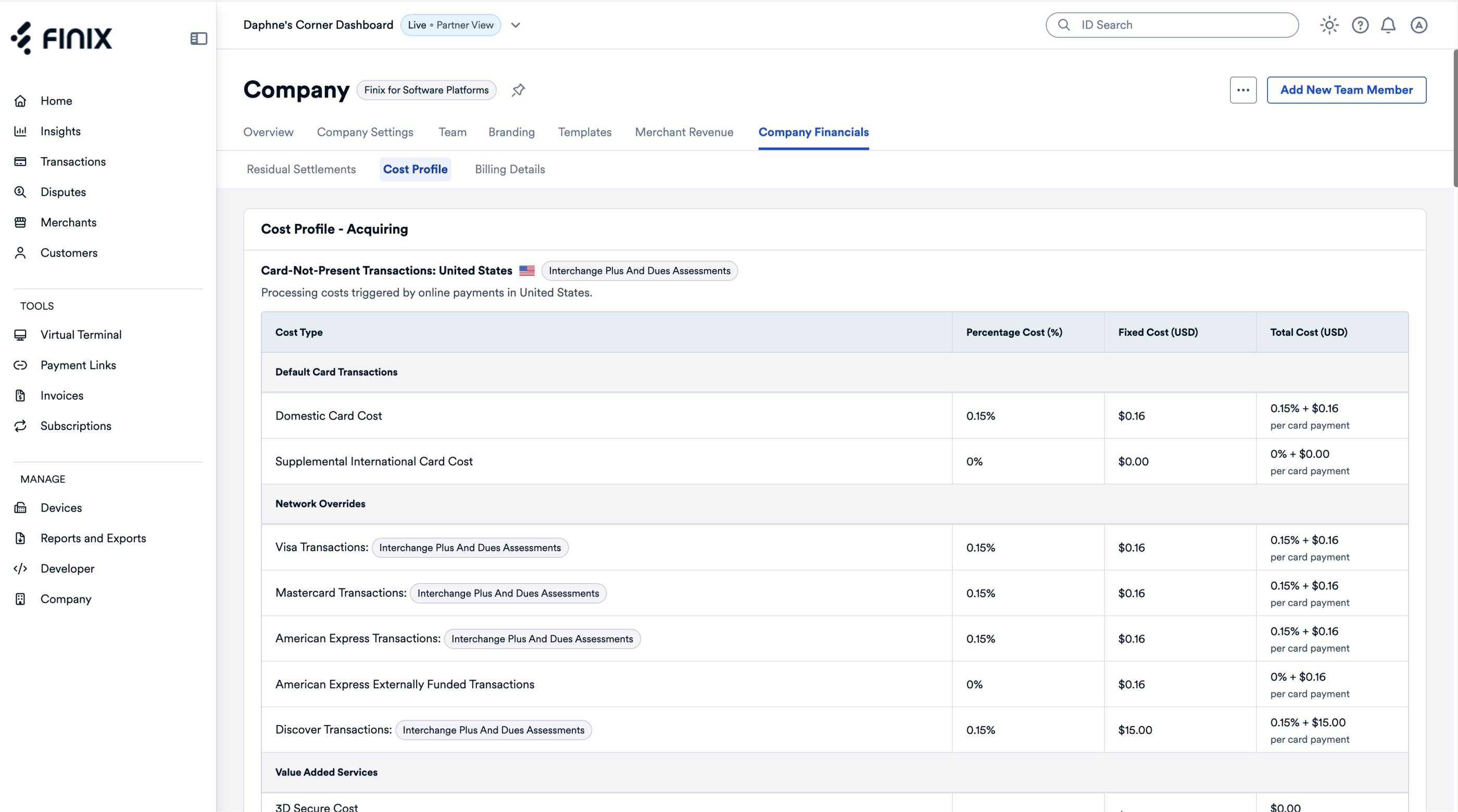
Task: Click the Customers person icon
Action: click(x=20, y=253)
